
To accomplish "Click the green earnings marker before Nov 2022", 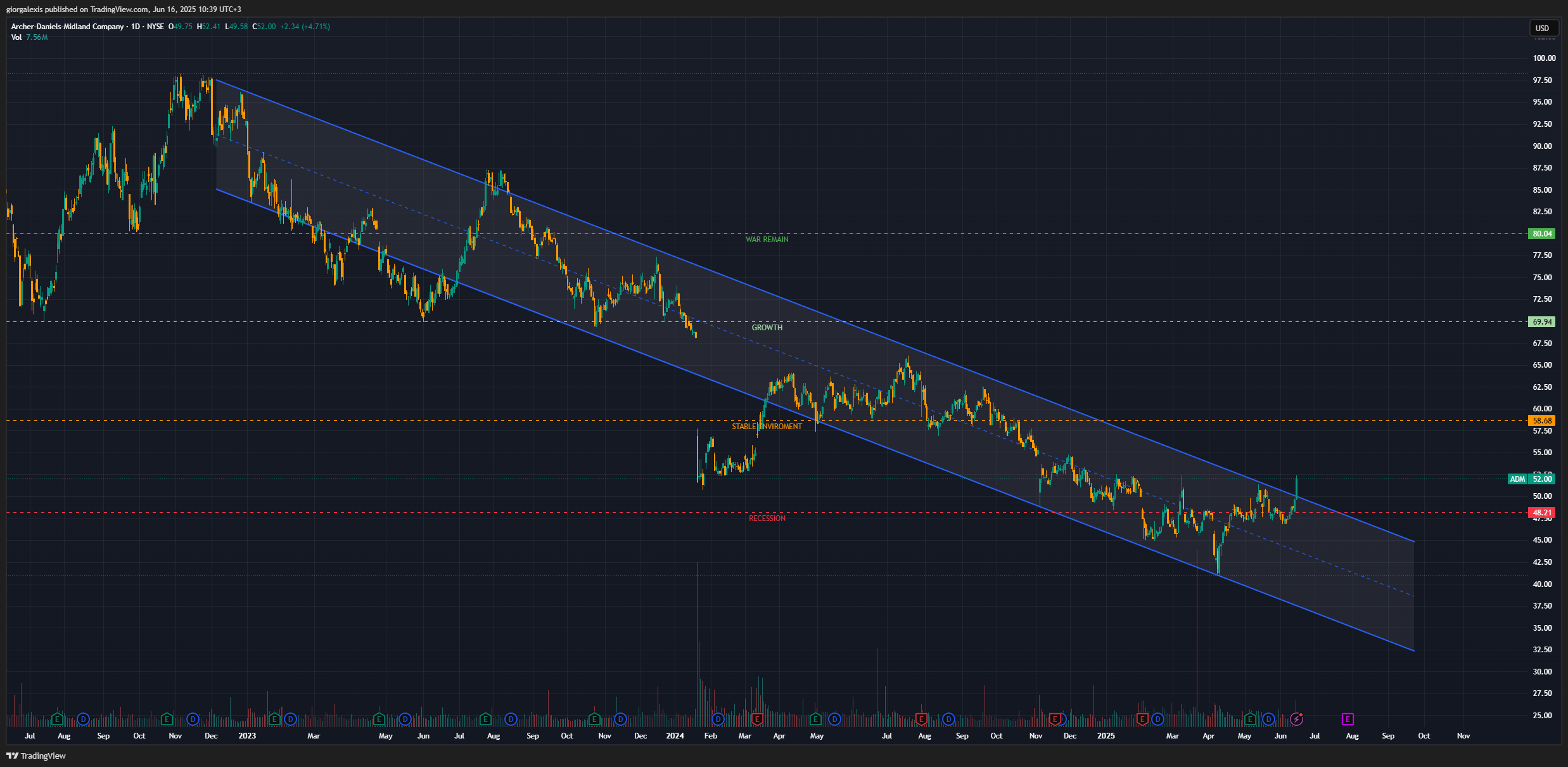I will 167,719.
